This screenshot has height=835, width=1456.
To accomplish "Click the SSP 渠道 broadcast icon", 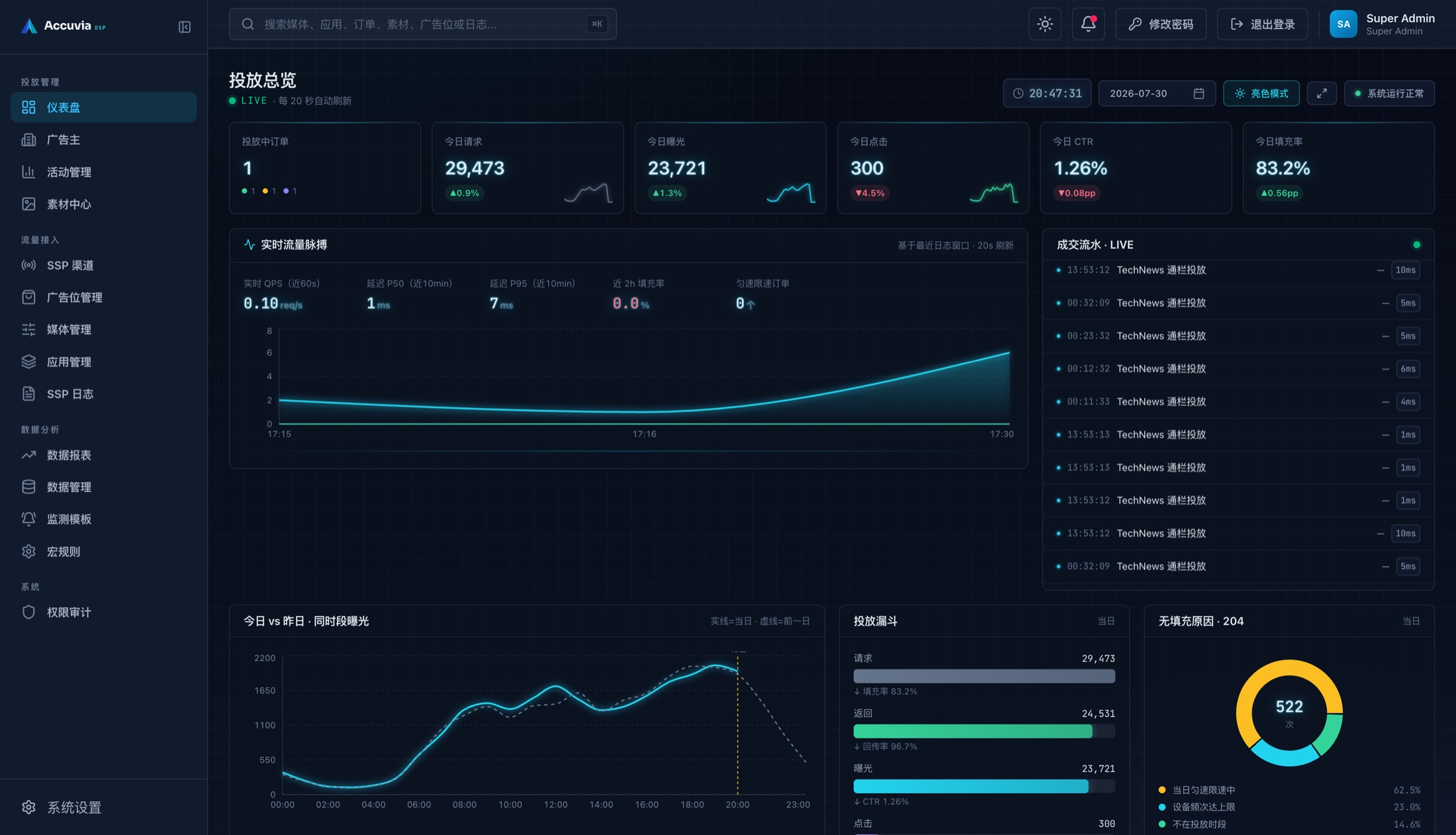I will click(28, 266).
